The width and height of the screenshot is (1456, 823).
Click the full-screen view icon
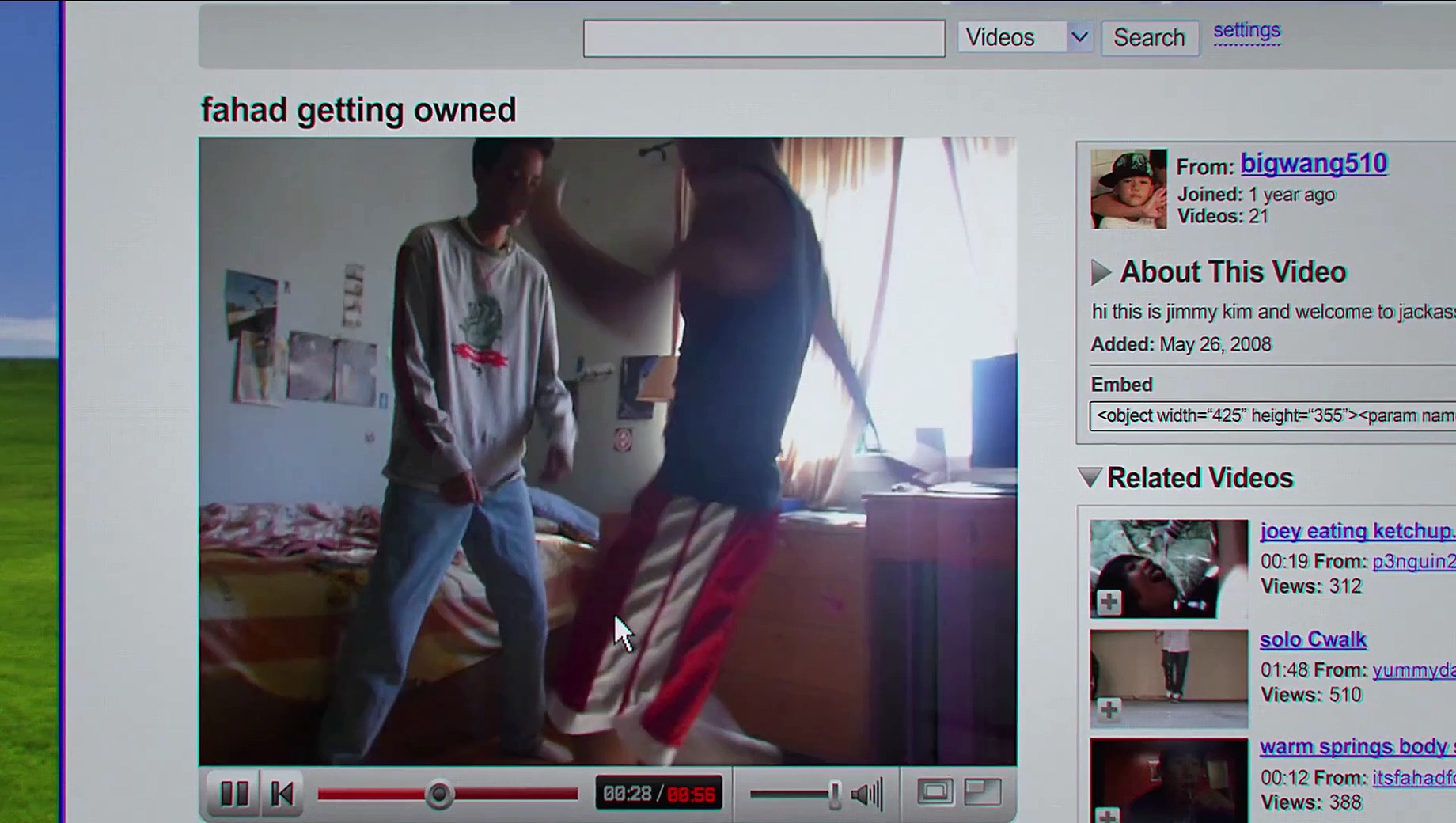(x=983, y=792)
